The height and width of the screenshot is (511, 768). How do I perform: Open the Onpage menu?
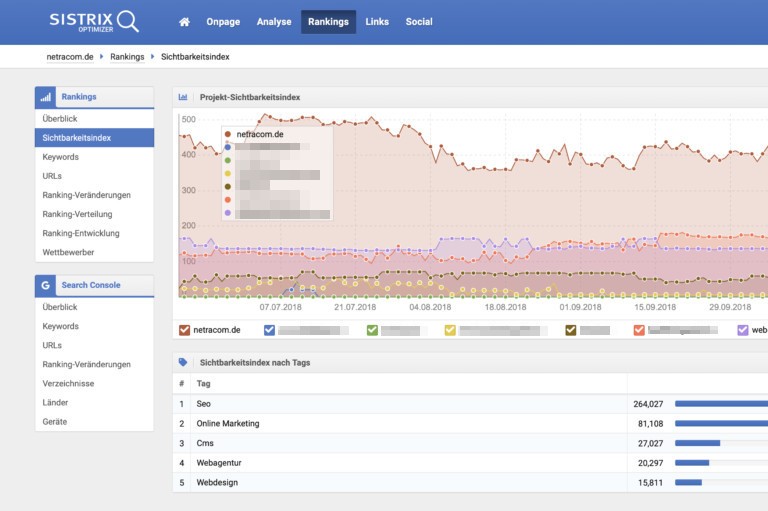point(223,22)
